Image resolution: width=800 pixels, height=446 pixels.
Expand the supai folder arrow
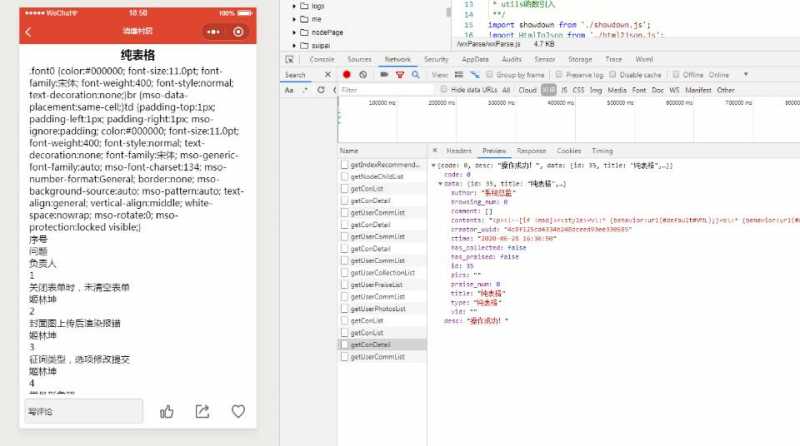pyautogui.click(x=294, y=45)
